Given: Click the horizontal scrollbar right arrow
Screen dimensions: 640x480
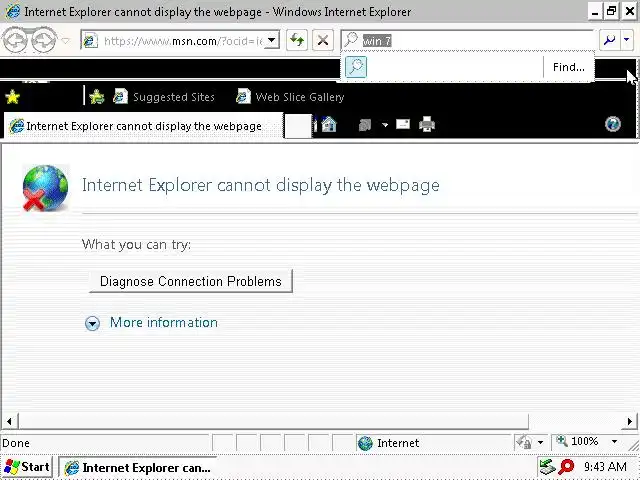Looking at the screenshot, I should click(x=630, y=421).
